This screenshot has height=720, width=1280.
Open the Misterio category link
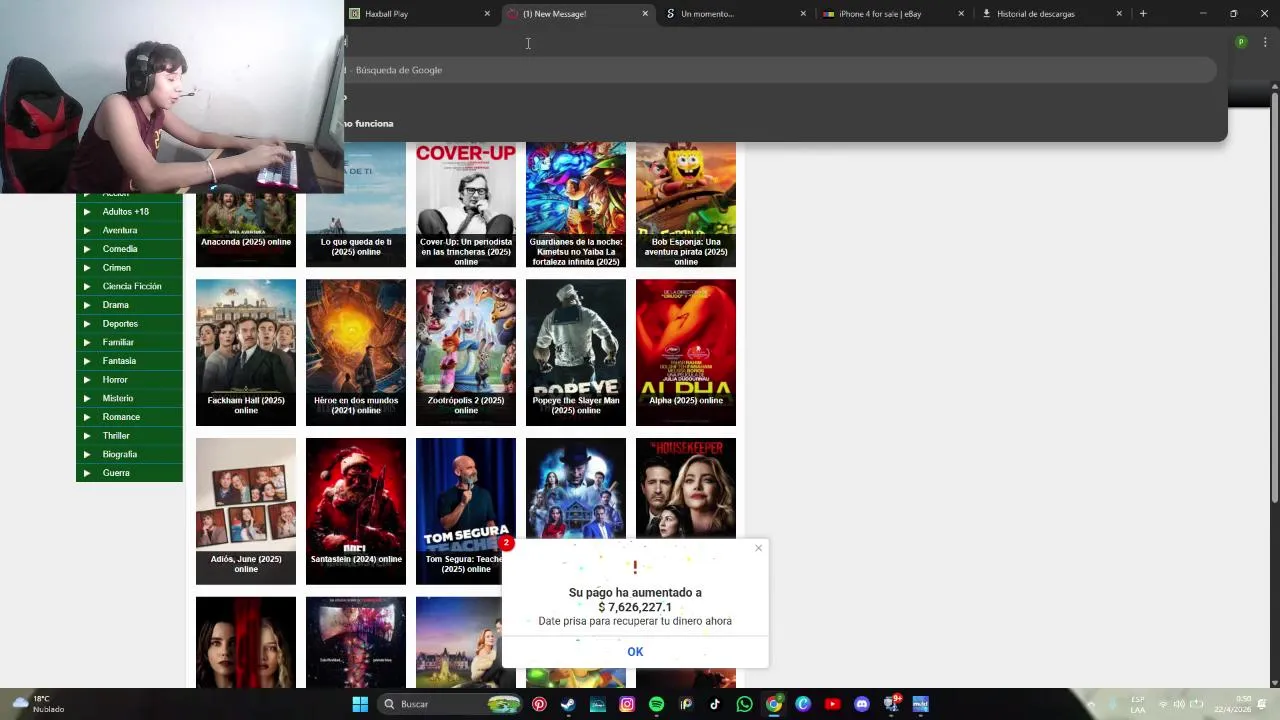pos(118,398)
